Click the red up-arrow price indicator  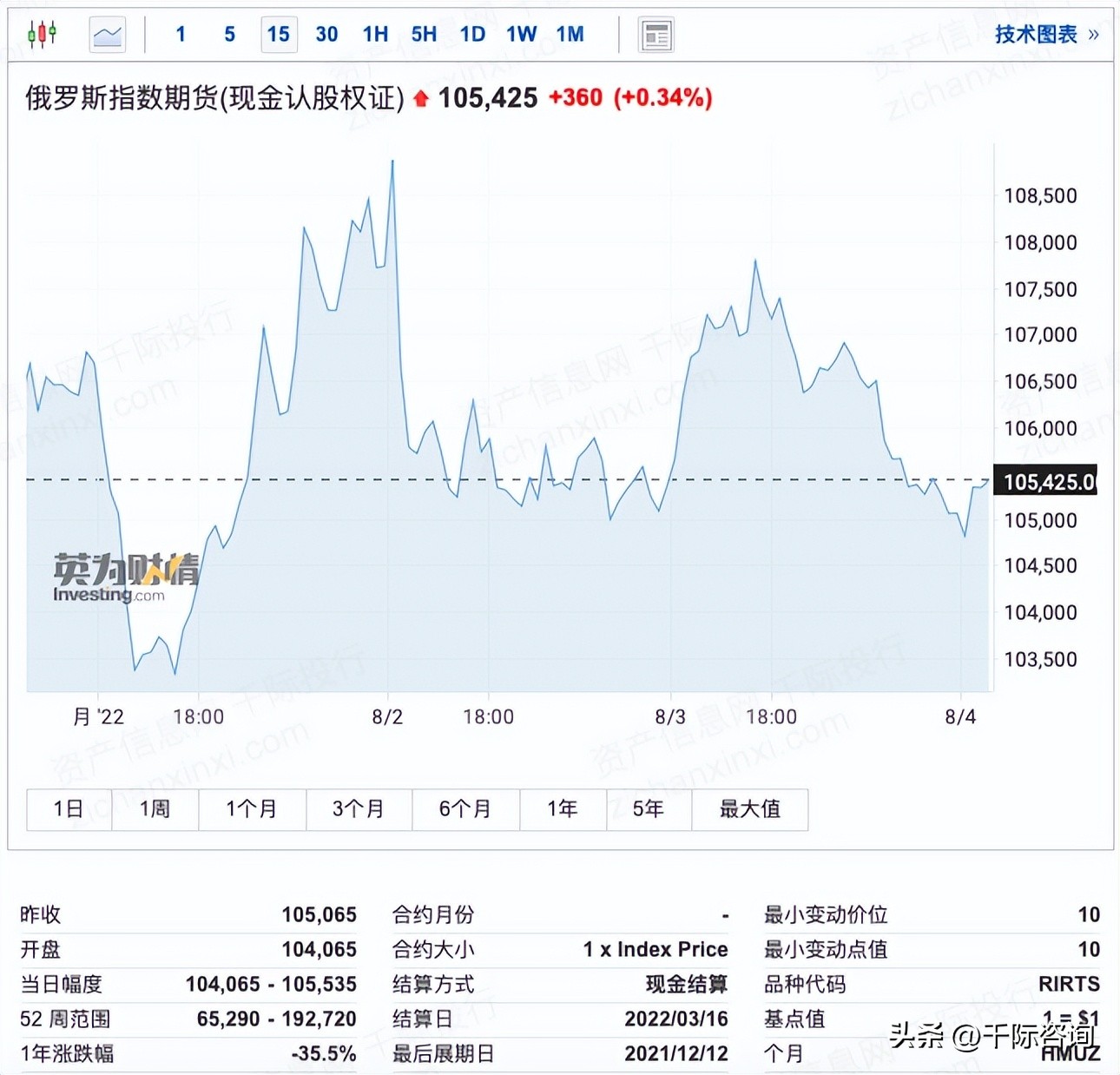419,98
